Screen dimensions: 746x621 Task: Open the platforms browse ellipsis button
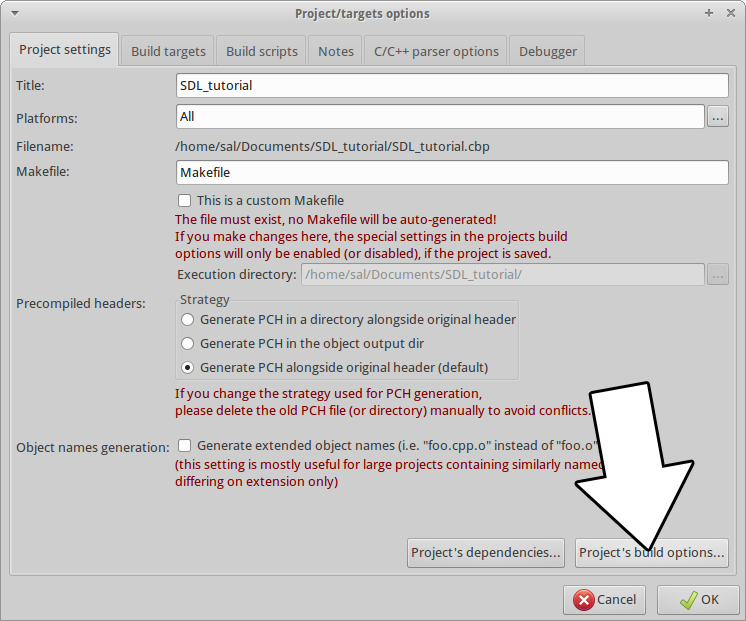click(718, 117)
